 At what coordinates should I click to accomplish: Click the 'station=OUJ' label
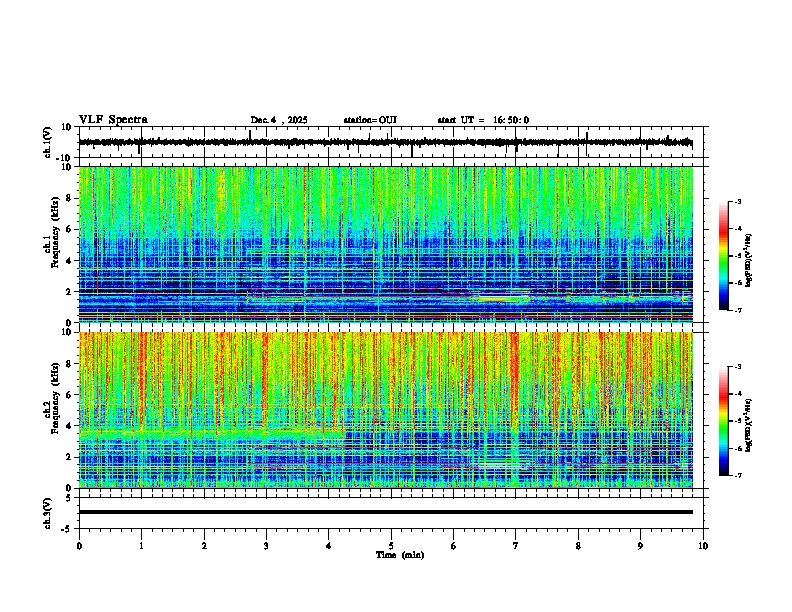pyautogui.click(x=370, y=120)
